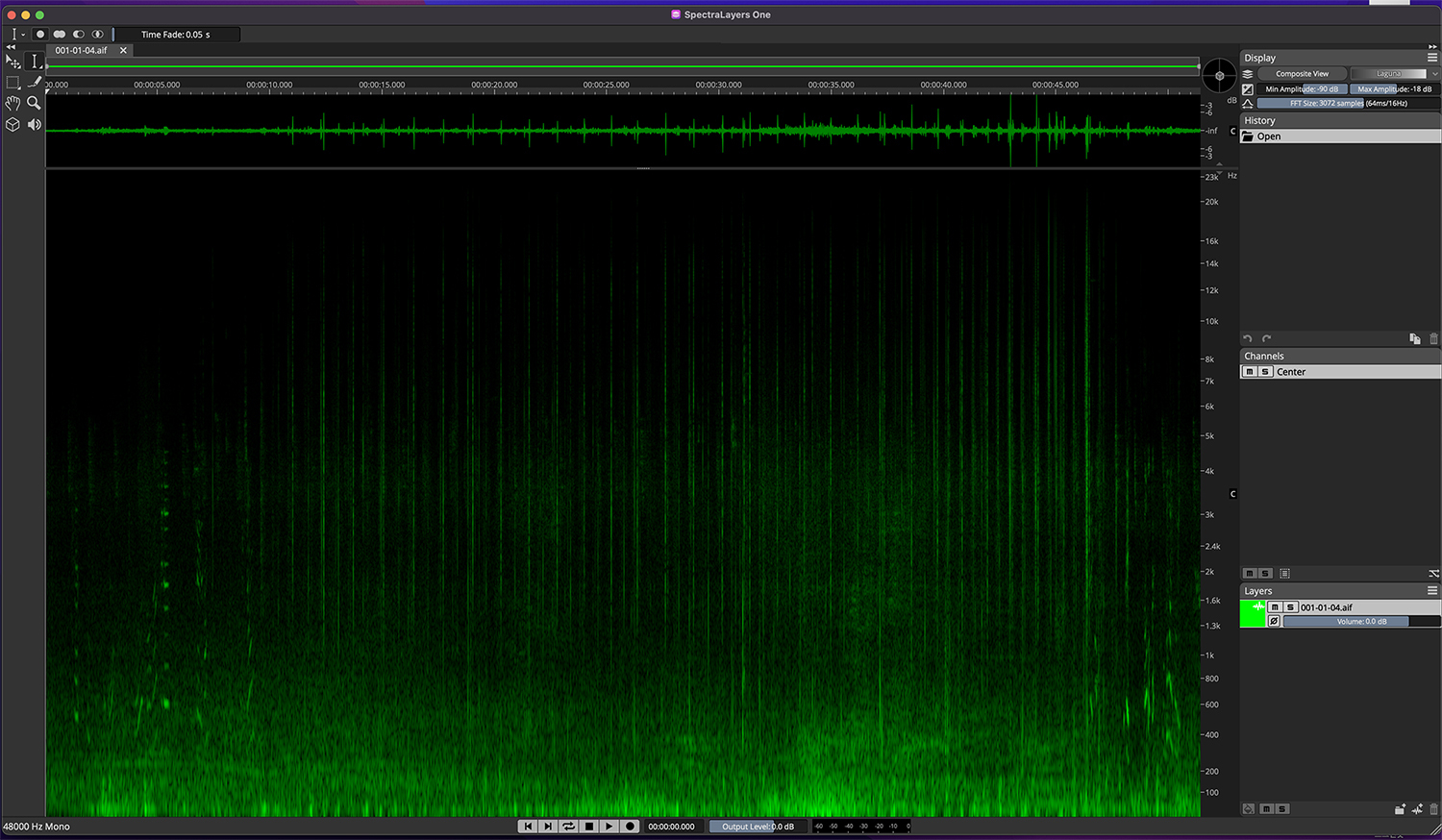
Task: Switch to the 001-01-04.aif document tab
Action: [82, 50]
